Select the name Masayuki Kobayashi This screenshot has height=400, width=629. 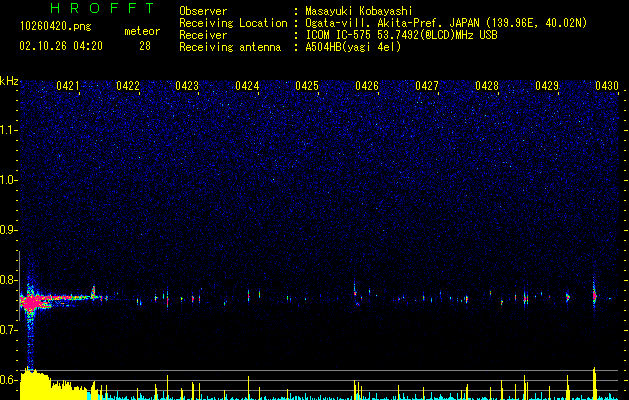point(359,11)
